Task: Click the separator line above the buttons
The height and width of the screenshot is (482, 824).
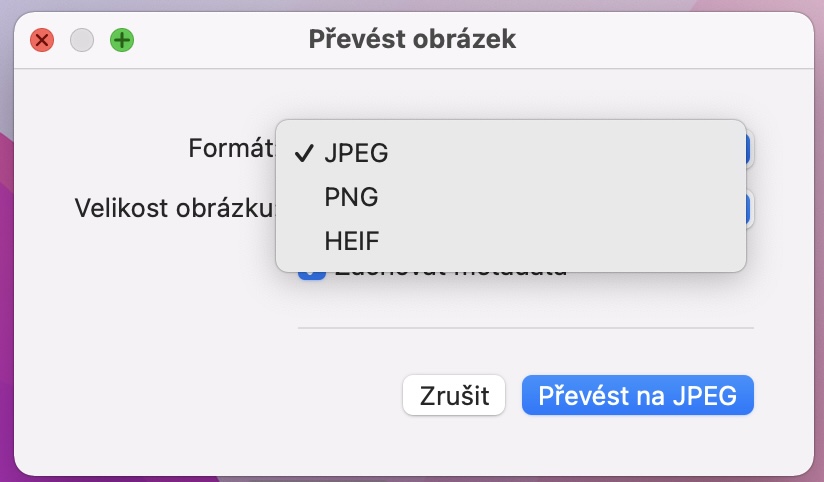Action: [x=525, y=327]
